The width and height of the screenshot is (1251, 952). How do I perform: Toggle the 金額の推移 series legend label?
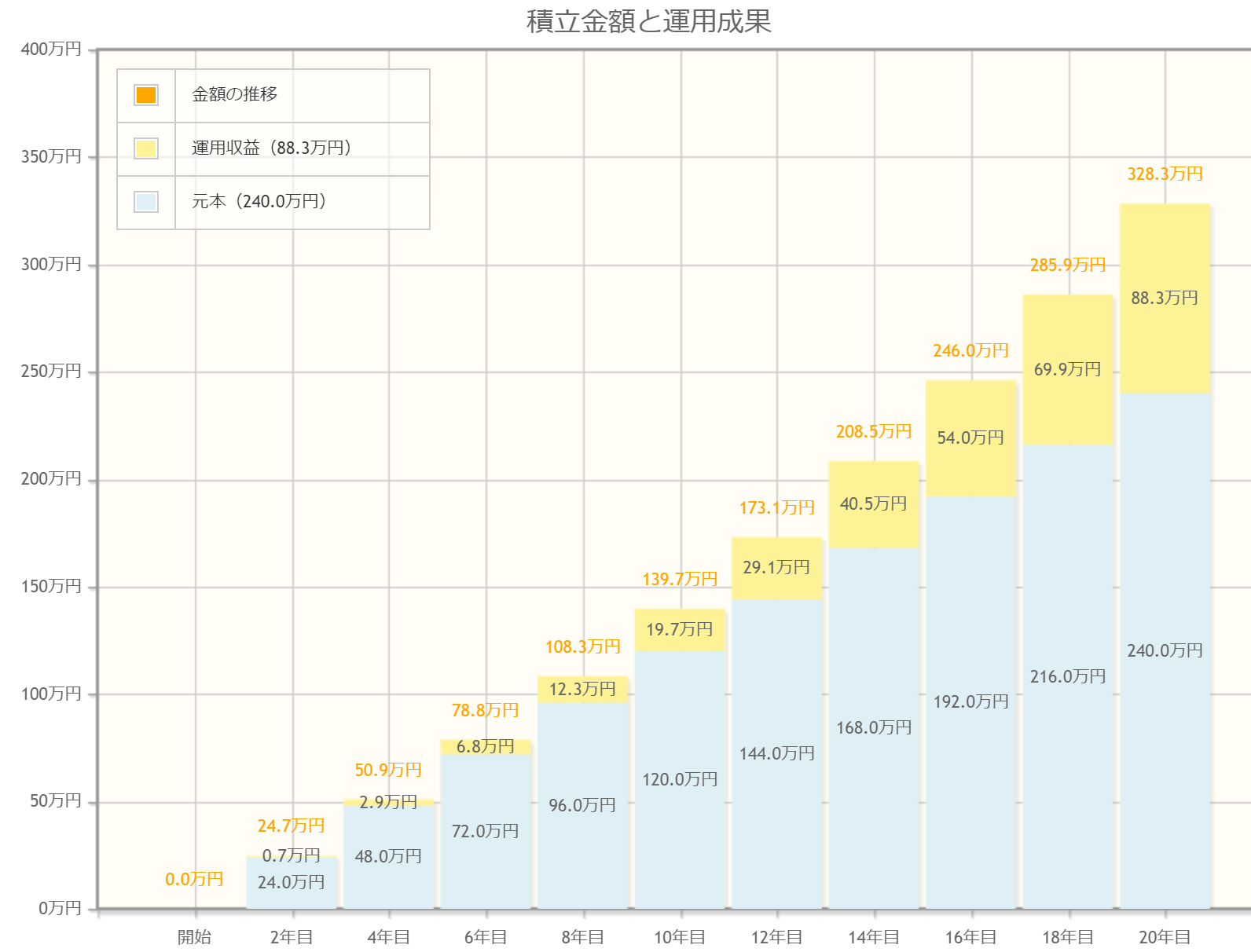coord(234,95)
